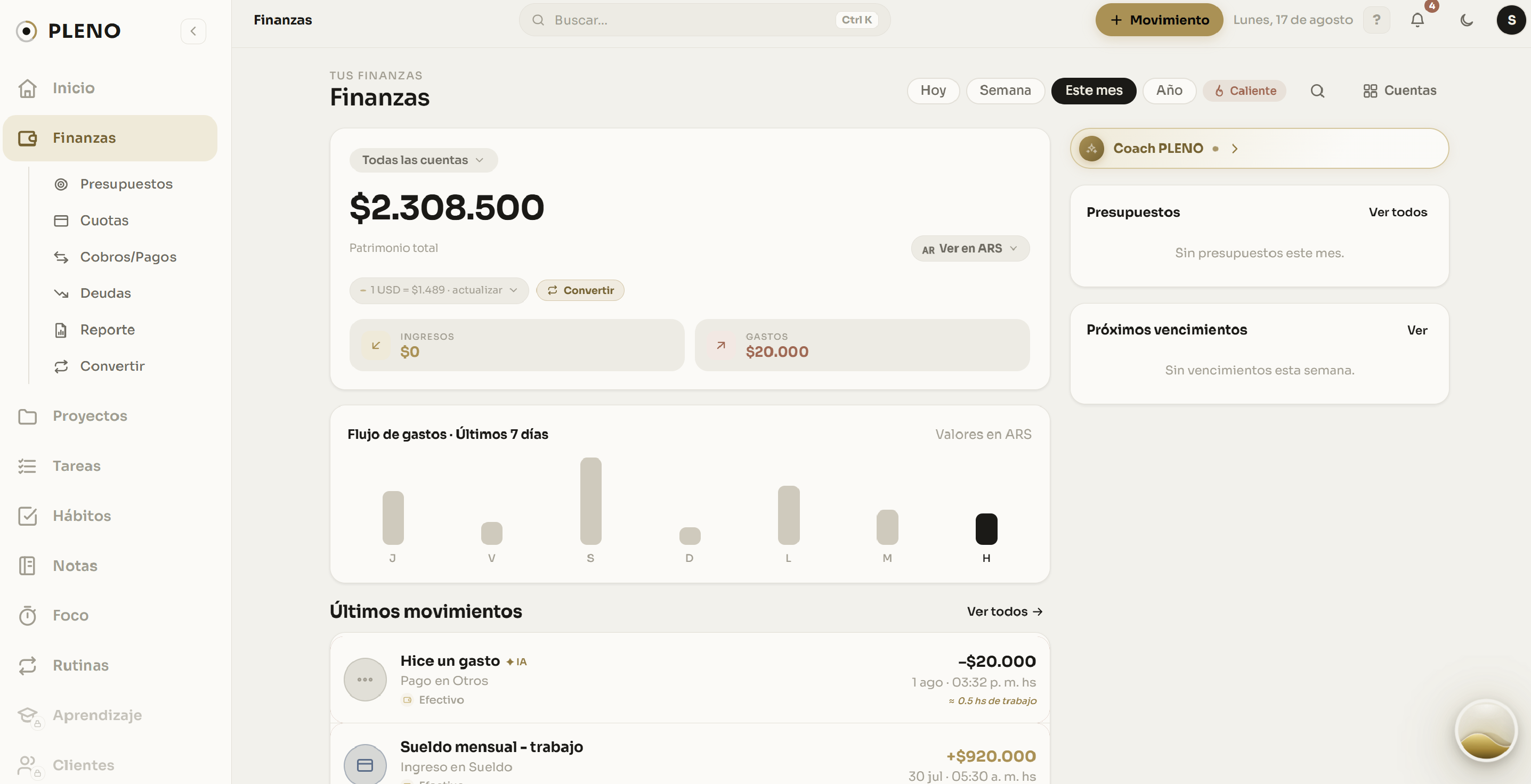Click the Saturday (S) expense bar
Screen dimensions: 1531x784
click(x=590, y=501)
